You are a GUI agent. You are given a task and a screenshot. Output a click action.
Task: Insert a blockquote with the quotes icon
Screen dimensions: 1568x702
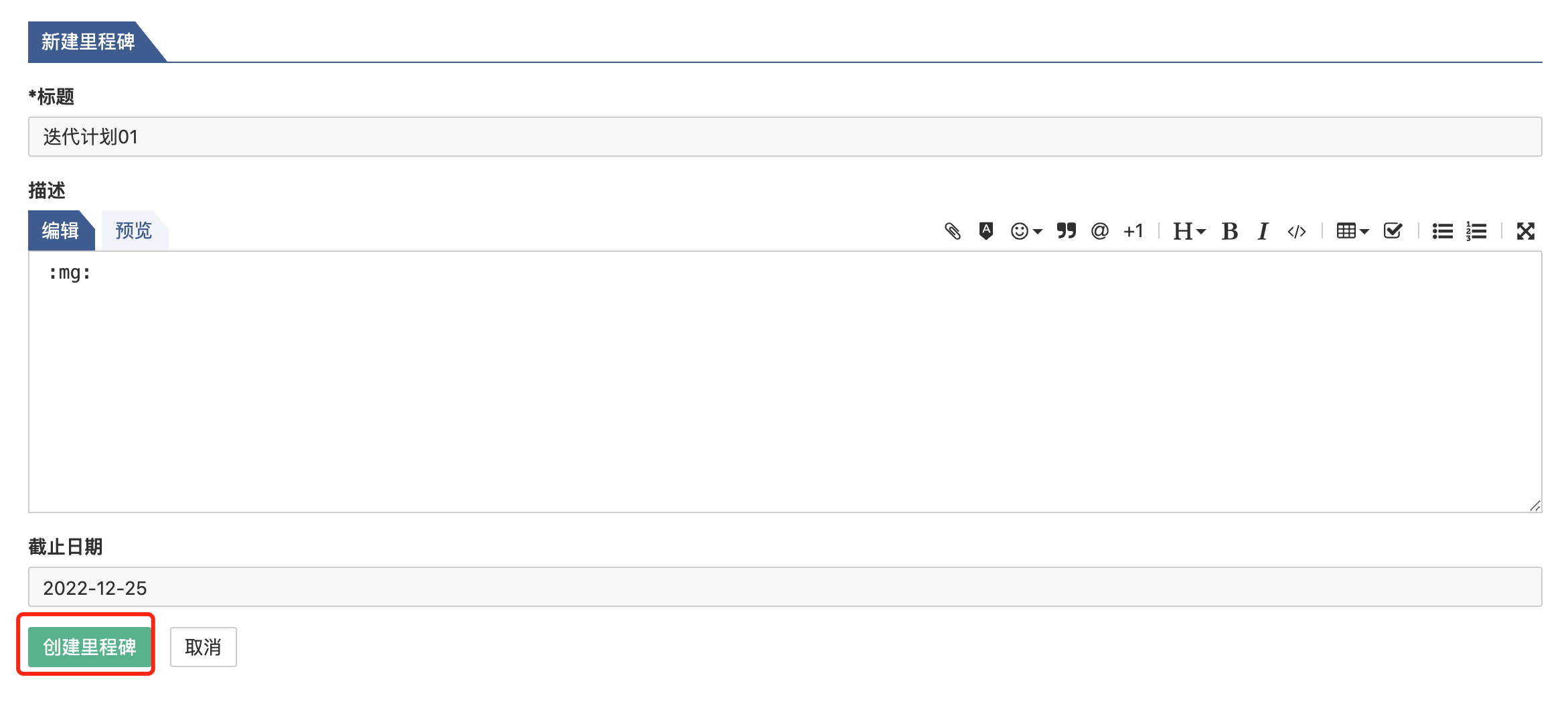1066,231
